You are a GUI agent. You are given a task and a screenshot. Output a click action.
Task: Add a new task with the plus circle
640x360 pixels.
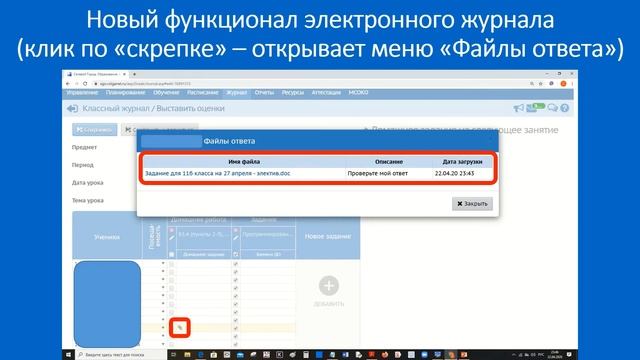[x=329, y=286]
